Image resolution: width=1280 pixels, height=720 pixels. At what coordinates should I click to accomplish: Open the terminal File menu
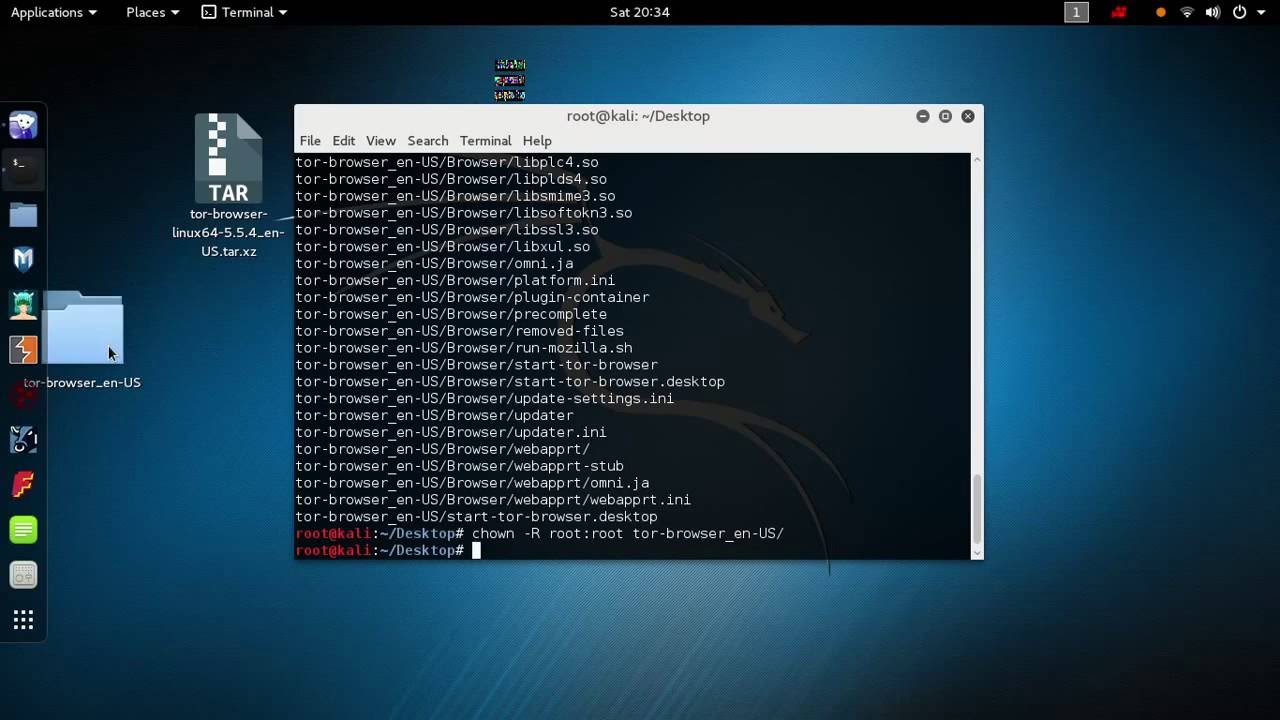(x=310, y=141)
